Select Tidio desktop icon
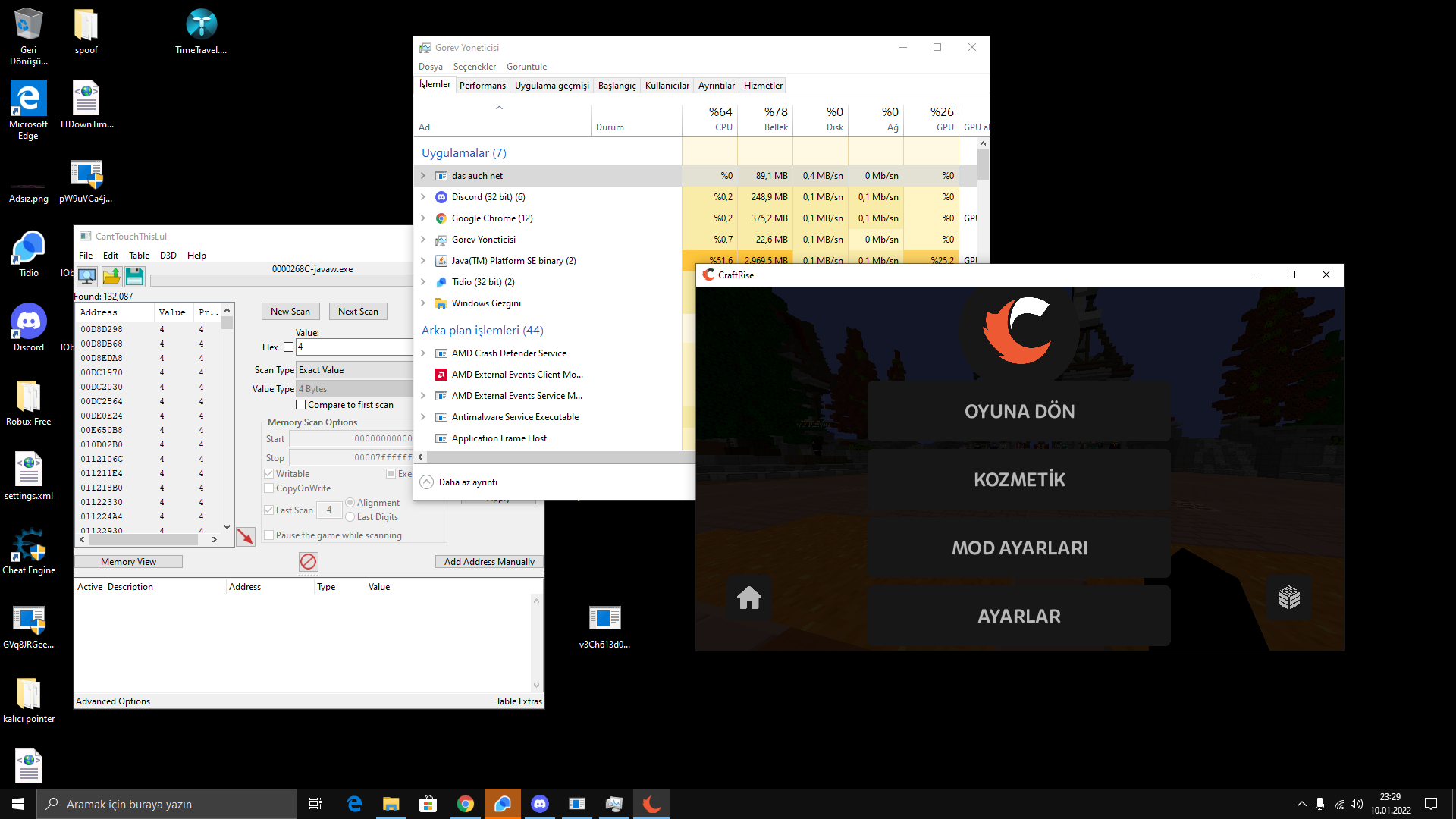 coord(29,255)
